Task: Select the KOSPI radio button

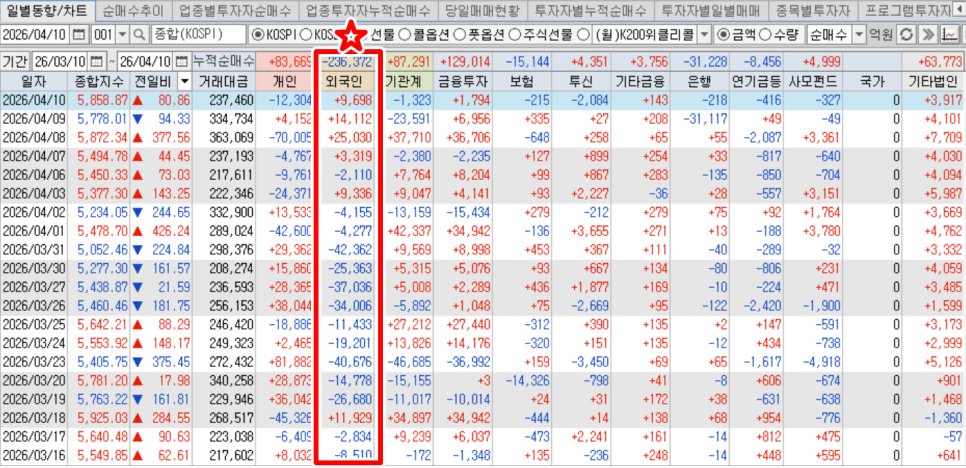Action: 256,34
